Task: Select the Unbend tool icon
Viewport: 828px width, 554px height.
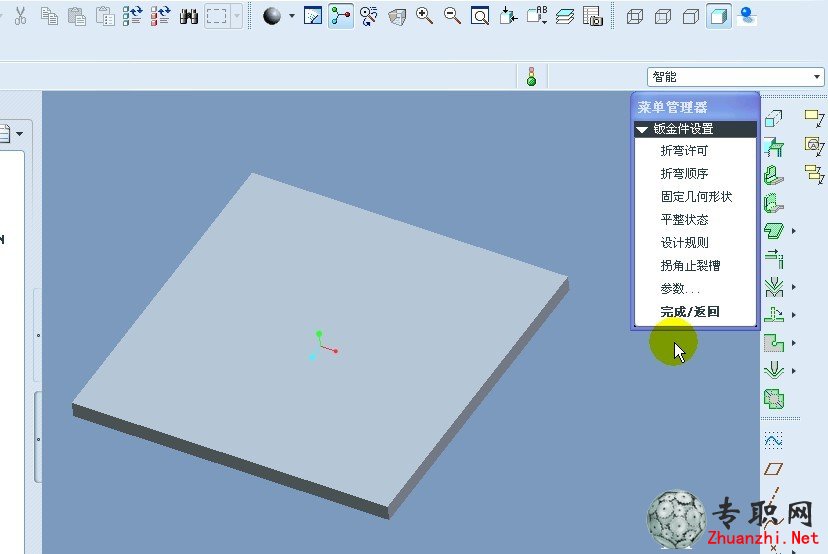Action: (x=774, y=315)
